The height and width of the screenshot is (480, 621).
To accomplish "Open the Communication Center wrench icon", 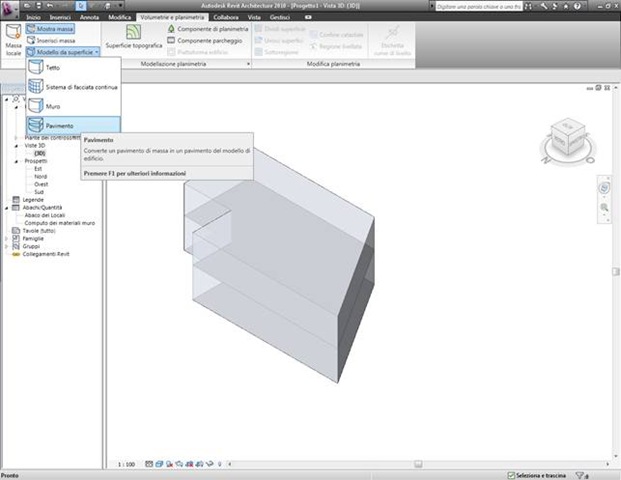I will [544, 6].
